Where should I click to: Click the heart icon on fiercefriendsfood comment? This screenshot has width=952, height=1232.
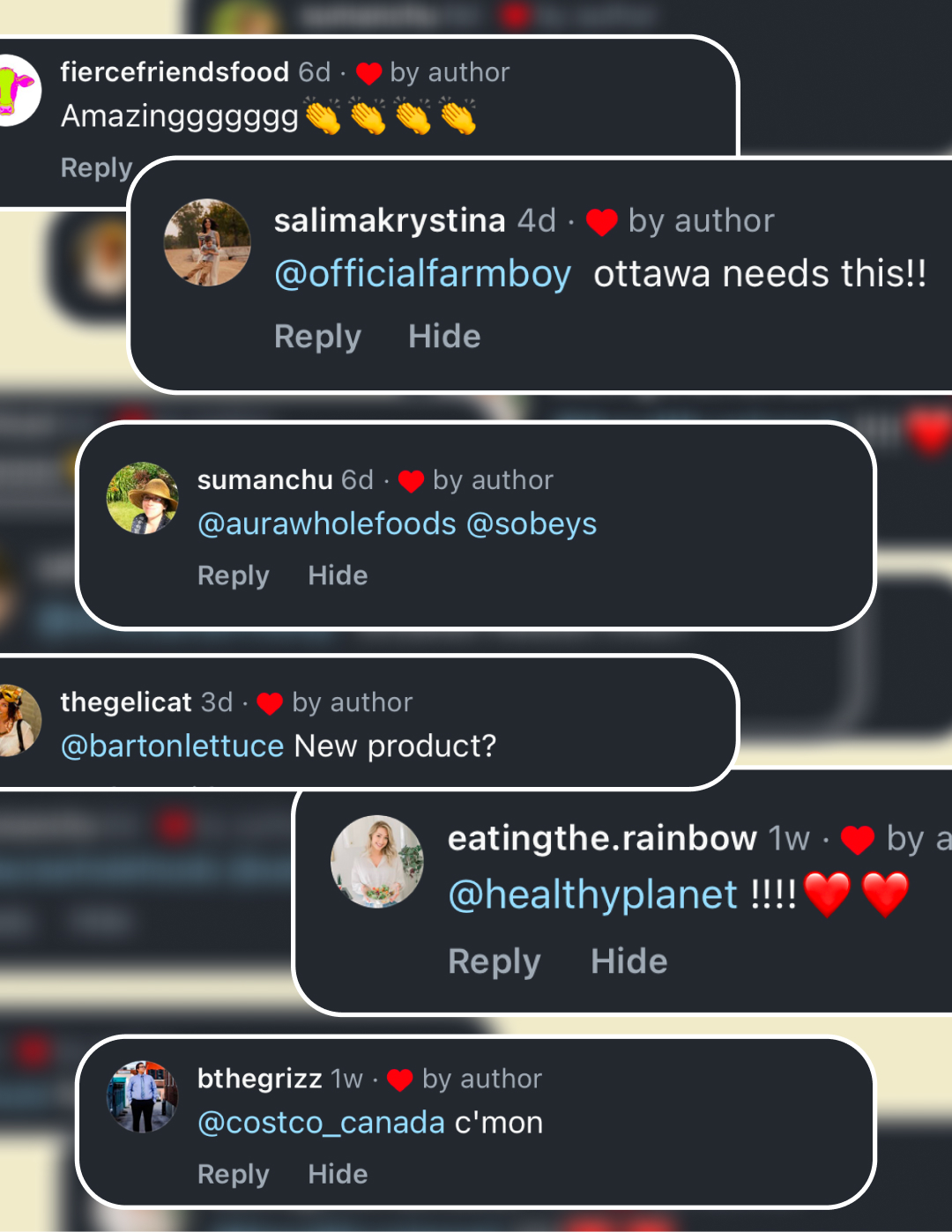click(x=368, y=73)
